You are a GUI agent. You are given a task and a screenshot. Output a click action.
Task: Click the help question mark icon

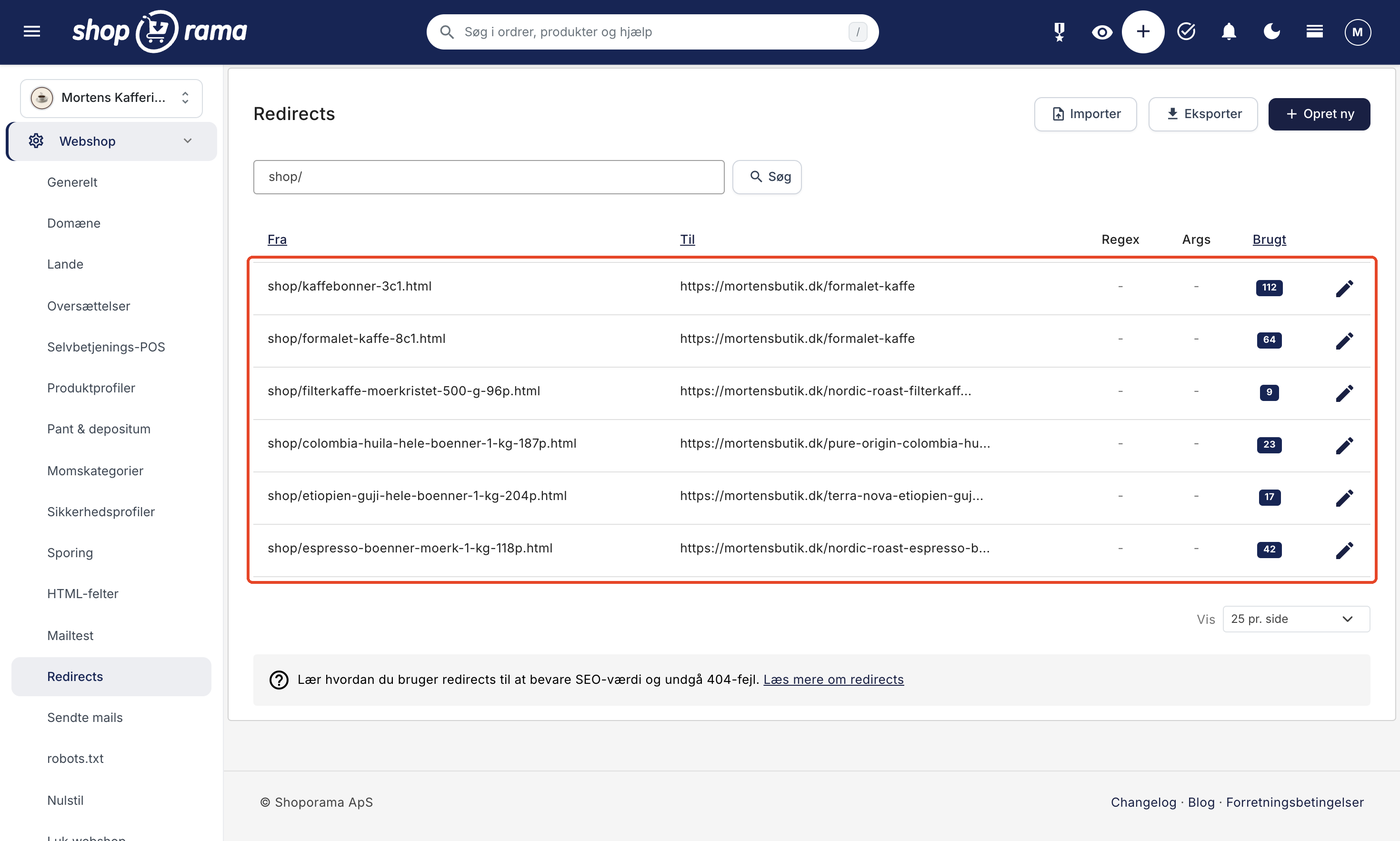click(279, 680)
